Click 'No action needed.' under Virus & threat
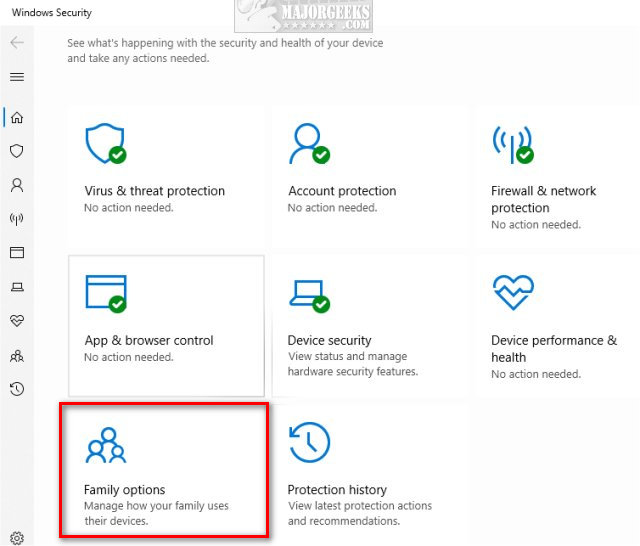The height and width of the screenshot is (546, 640). click(x=129, y=208)
